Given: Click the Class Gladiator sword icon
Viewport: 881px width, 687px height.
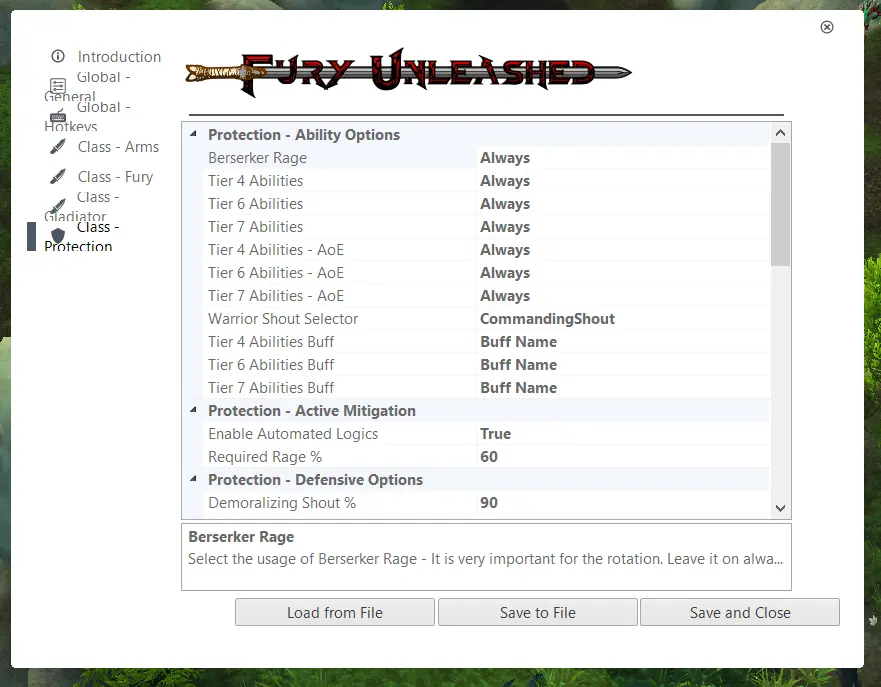Looking at the screenshot, I should (58, 206).
